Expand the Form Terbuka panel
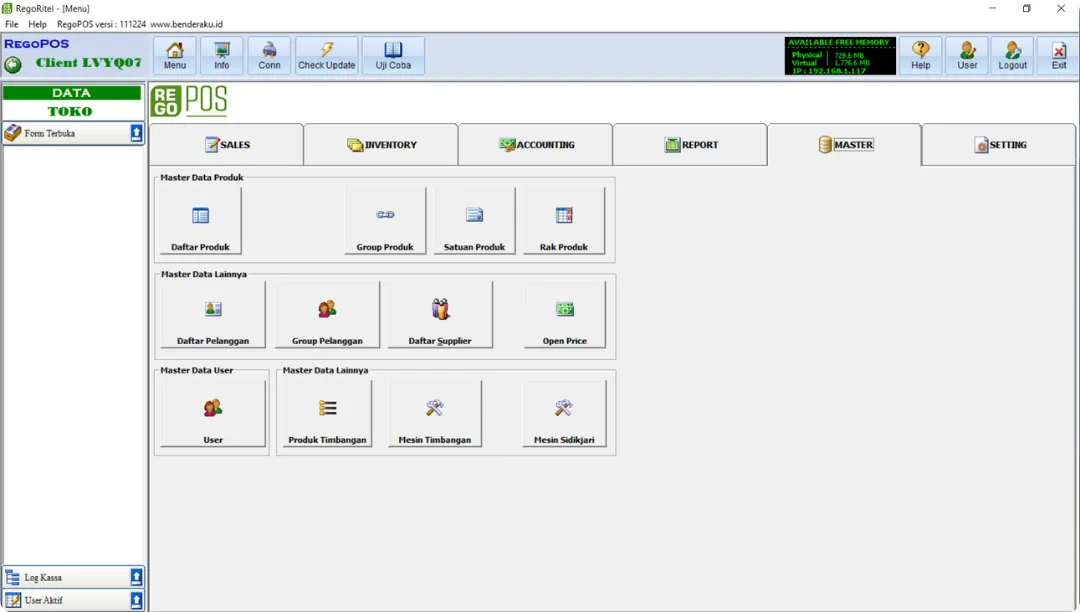 pyautogui.click(x=136, y=133)
